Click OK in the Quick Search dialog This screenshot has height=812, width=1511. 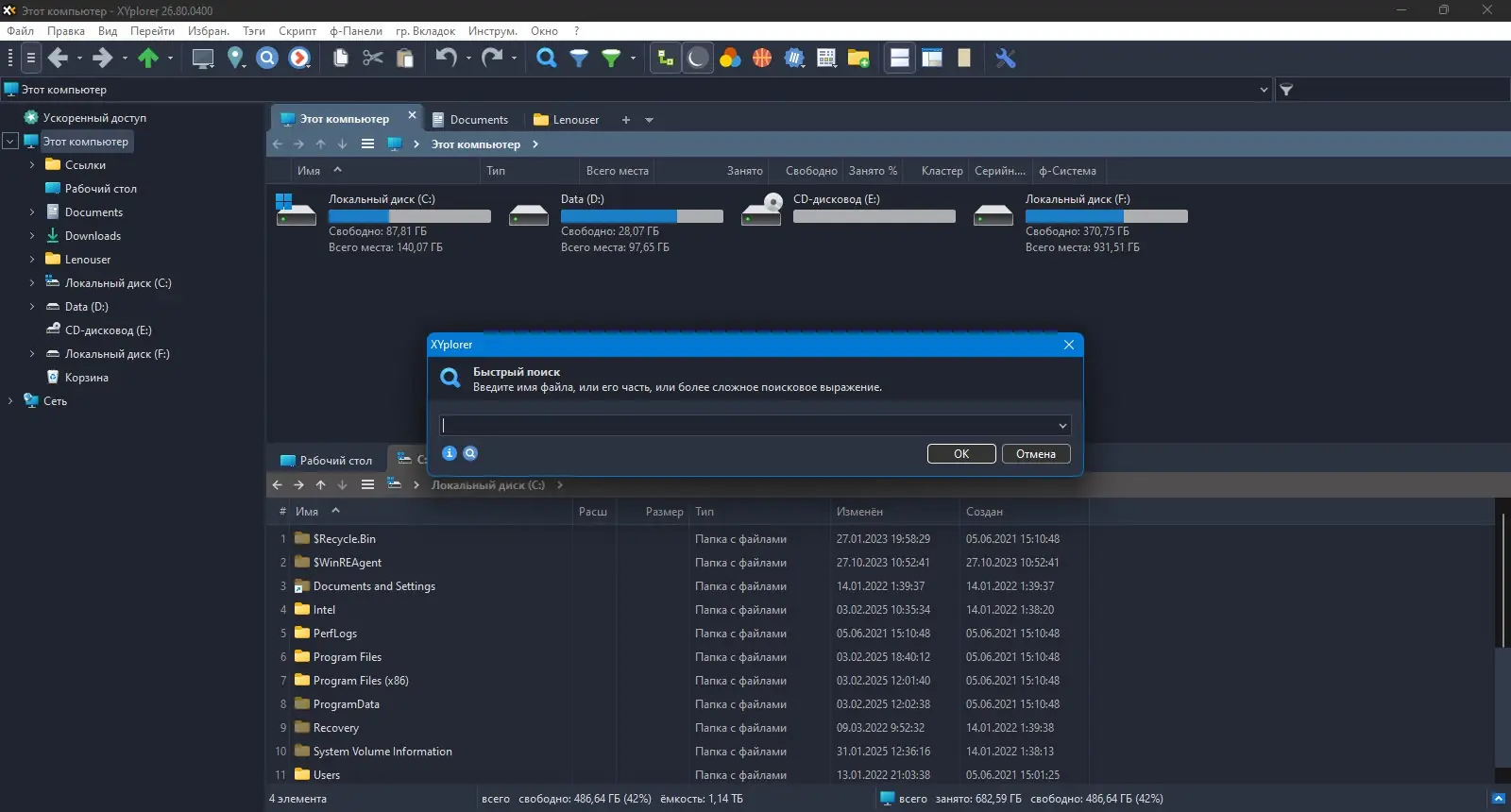961,454
